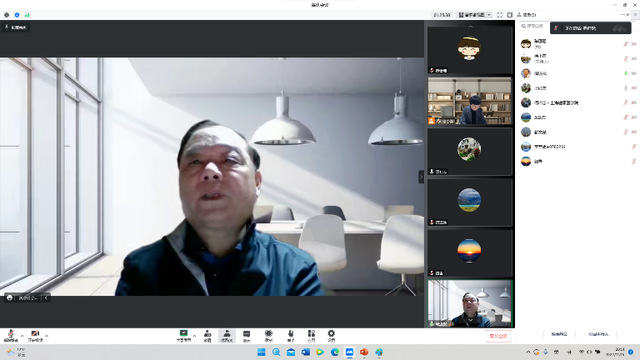This screenshot has width=640, height=360.
Task: Unmute the microphone in the meeting toolbar
Action: tap(11, 336)
